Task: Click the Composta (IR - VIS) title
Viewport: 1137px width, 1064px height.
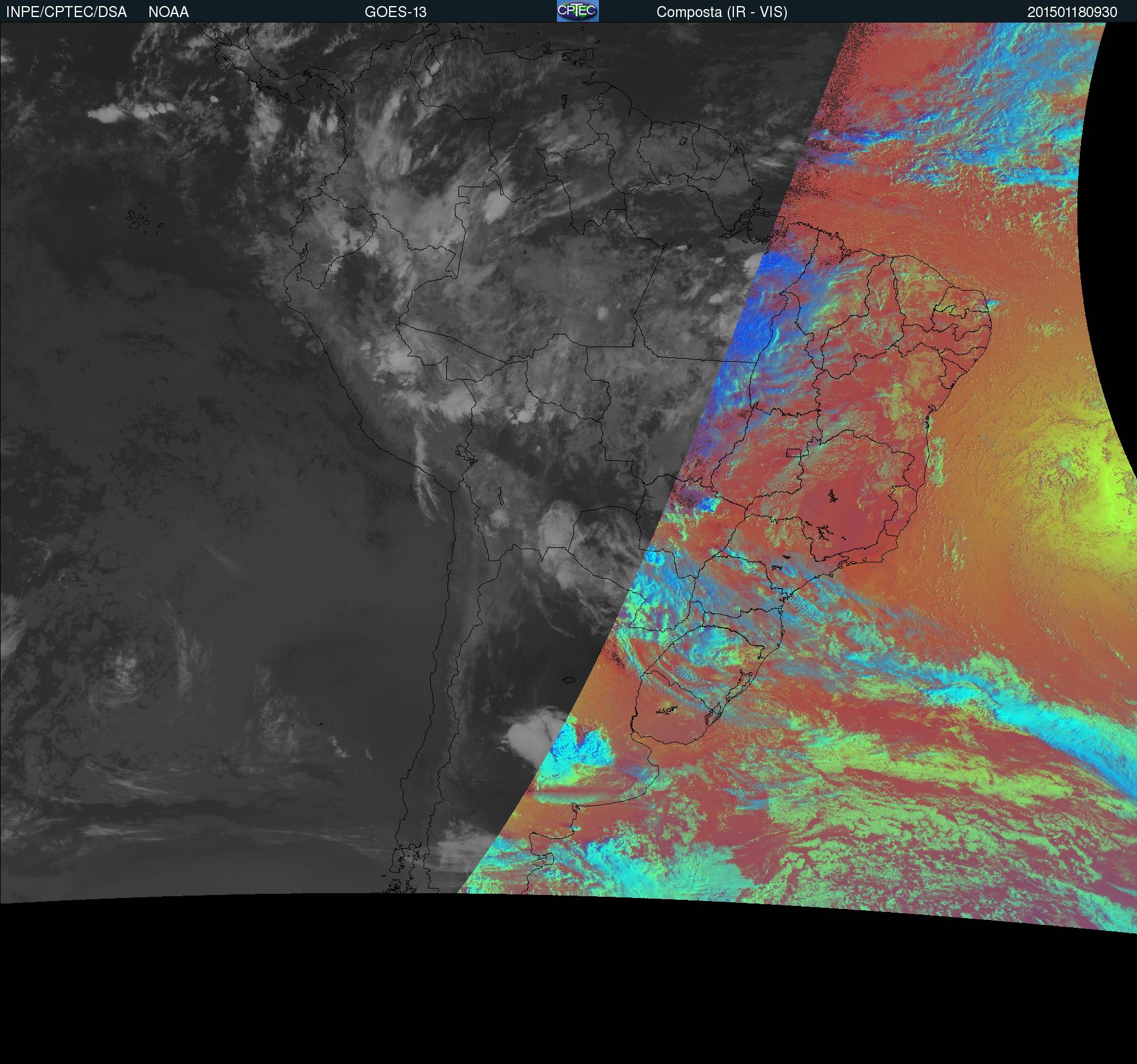Action: click(x=722, y=12)
